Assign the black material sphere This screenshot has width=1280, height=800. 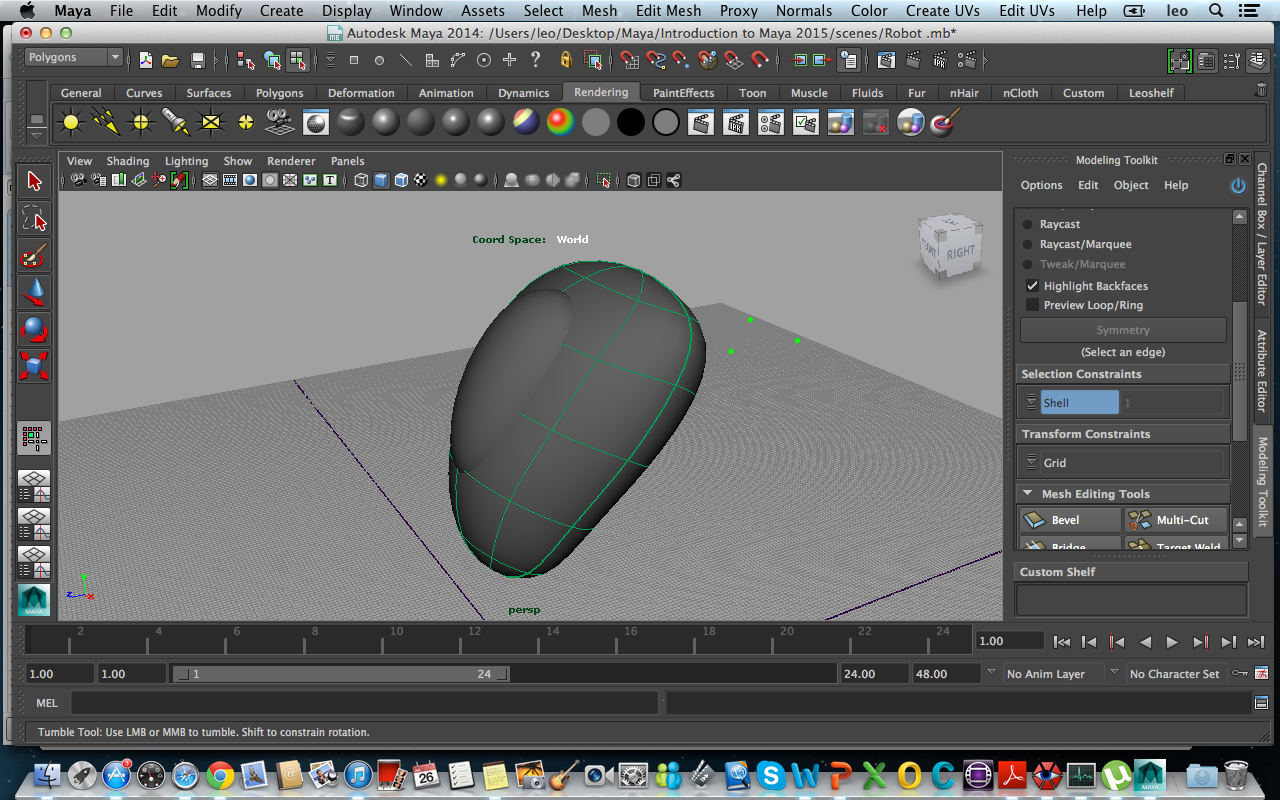(631, 123)
